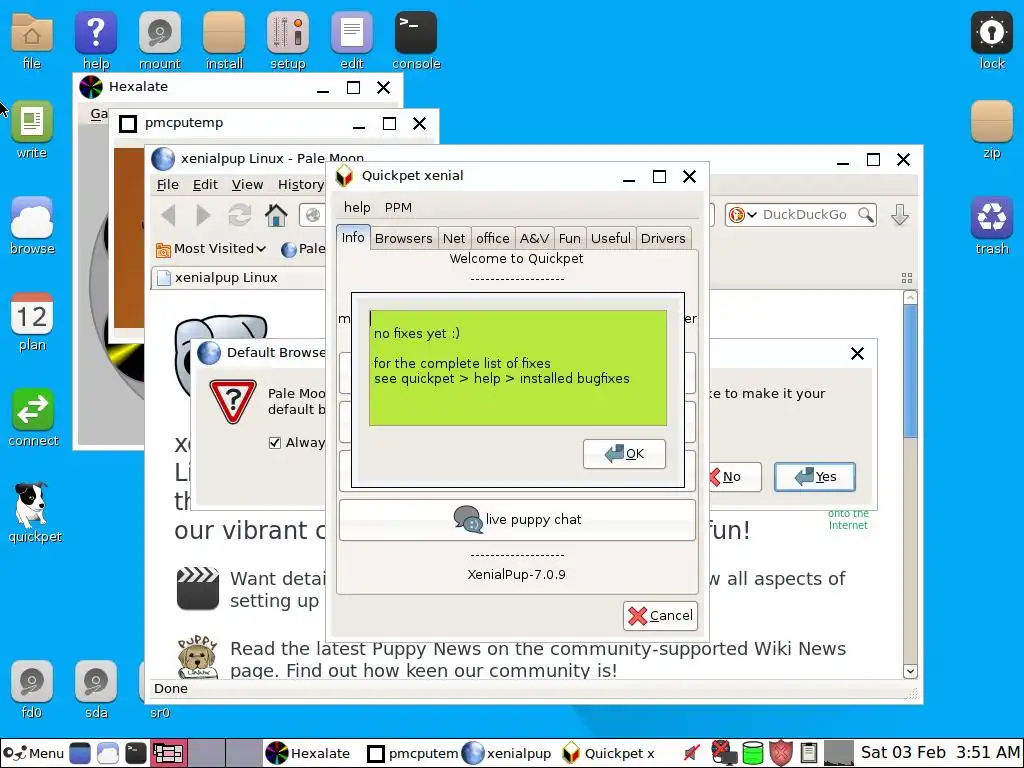Open Pale Moon History menu
1024x768 pixels.
(x=300, y=185)
